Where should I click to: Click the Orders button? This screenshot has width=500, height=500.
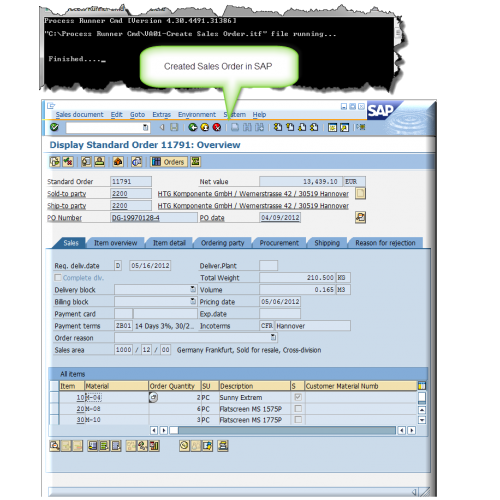pos(169,162)
